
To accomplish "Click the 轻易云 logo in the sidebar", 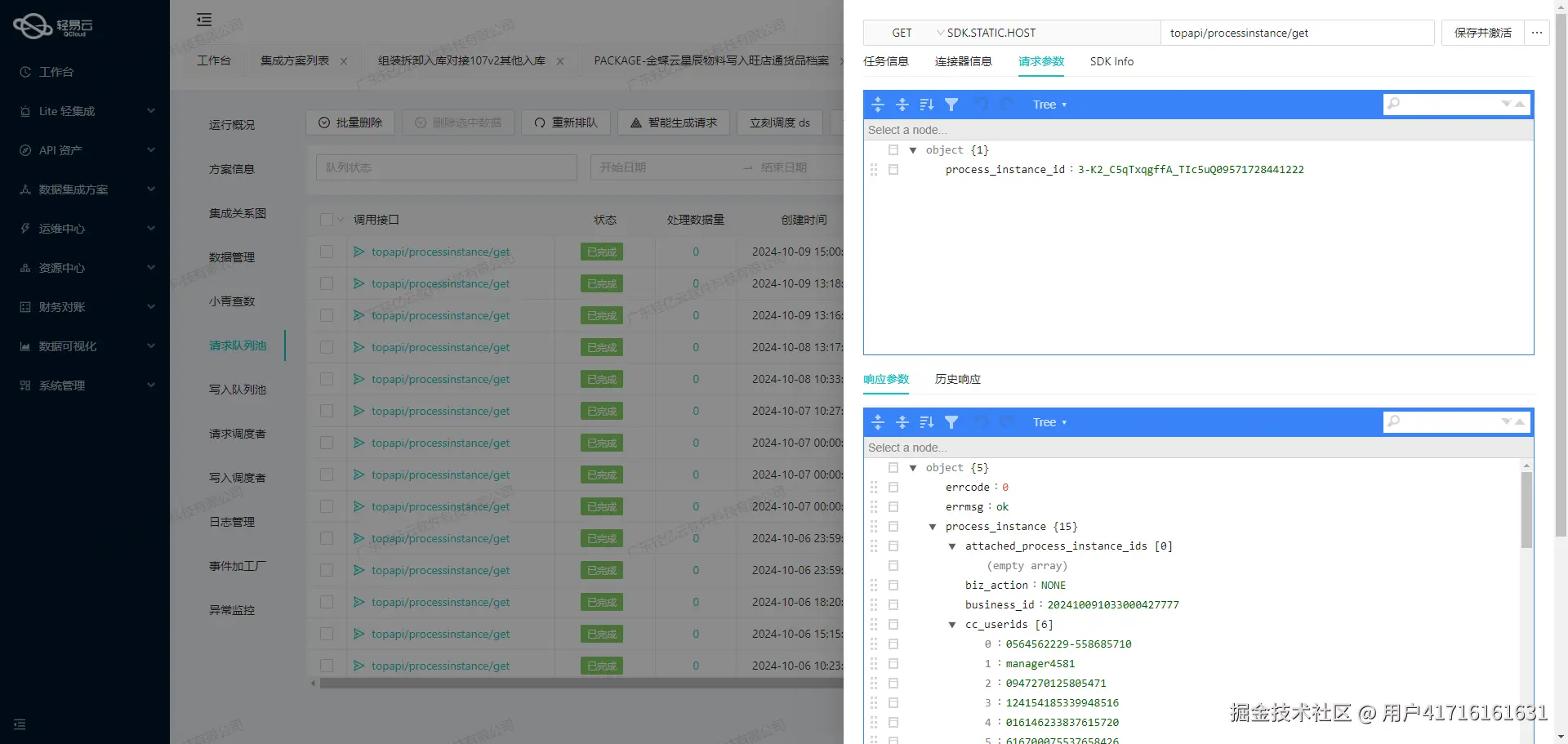I will click(x=53, y=26).
